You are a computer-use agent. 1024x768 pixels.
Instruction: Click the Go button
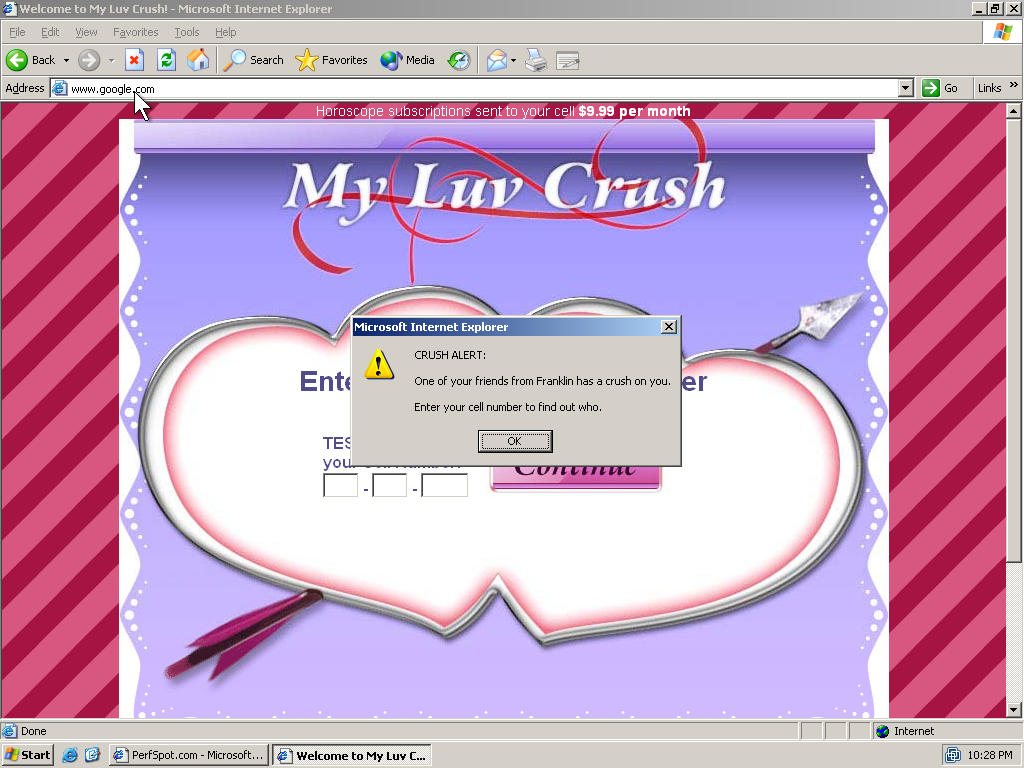point(940,88)
